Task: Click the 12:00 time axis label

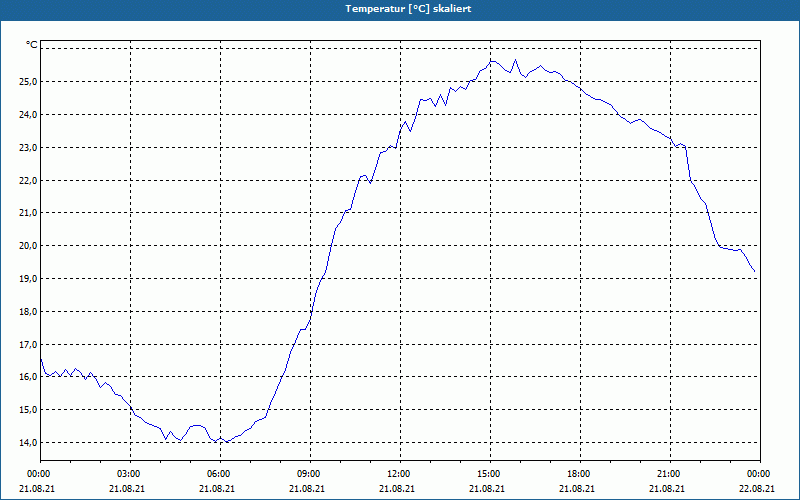Action: [x=396, y=473]
